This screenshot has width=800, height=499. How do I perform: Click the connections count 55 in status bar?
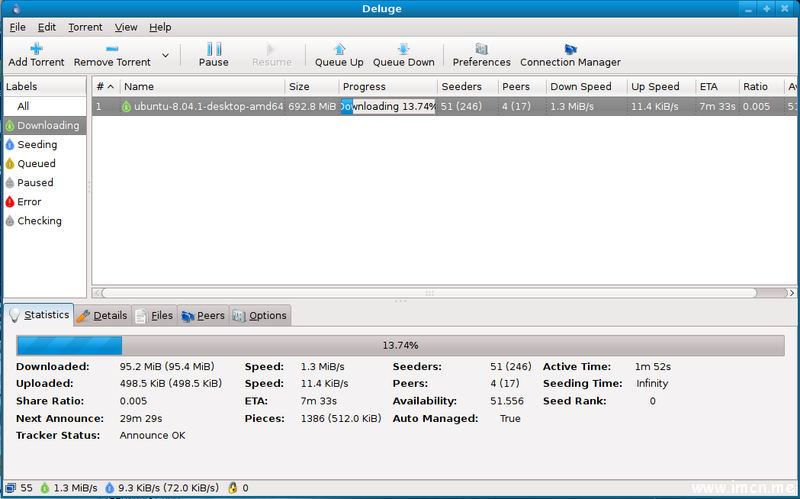tap(19, 488)
